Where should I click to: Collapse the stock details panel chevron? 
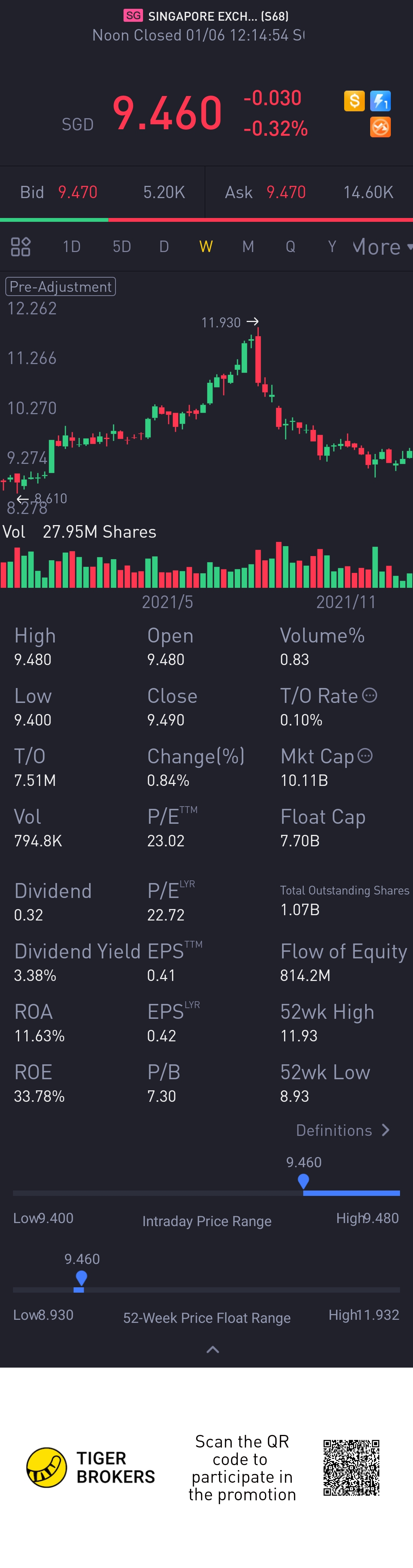tap(212, 1350)
